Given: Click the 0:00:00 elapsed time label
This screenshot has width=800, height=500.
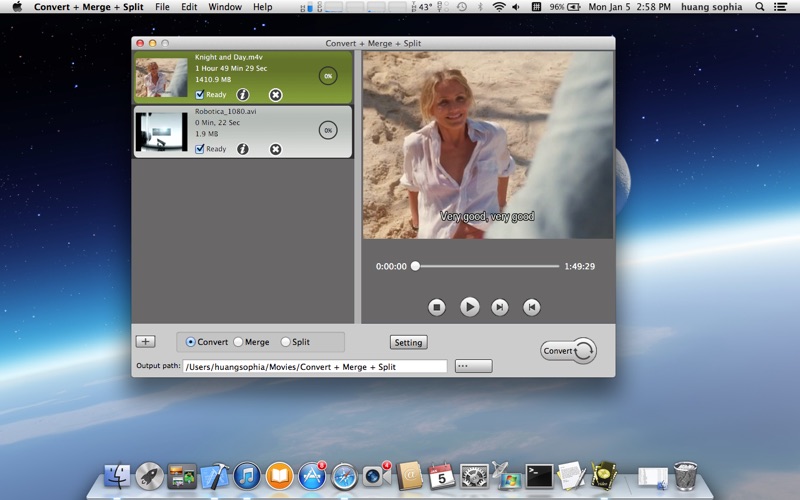Looking at the screenshot, I should [391, 266].
